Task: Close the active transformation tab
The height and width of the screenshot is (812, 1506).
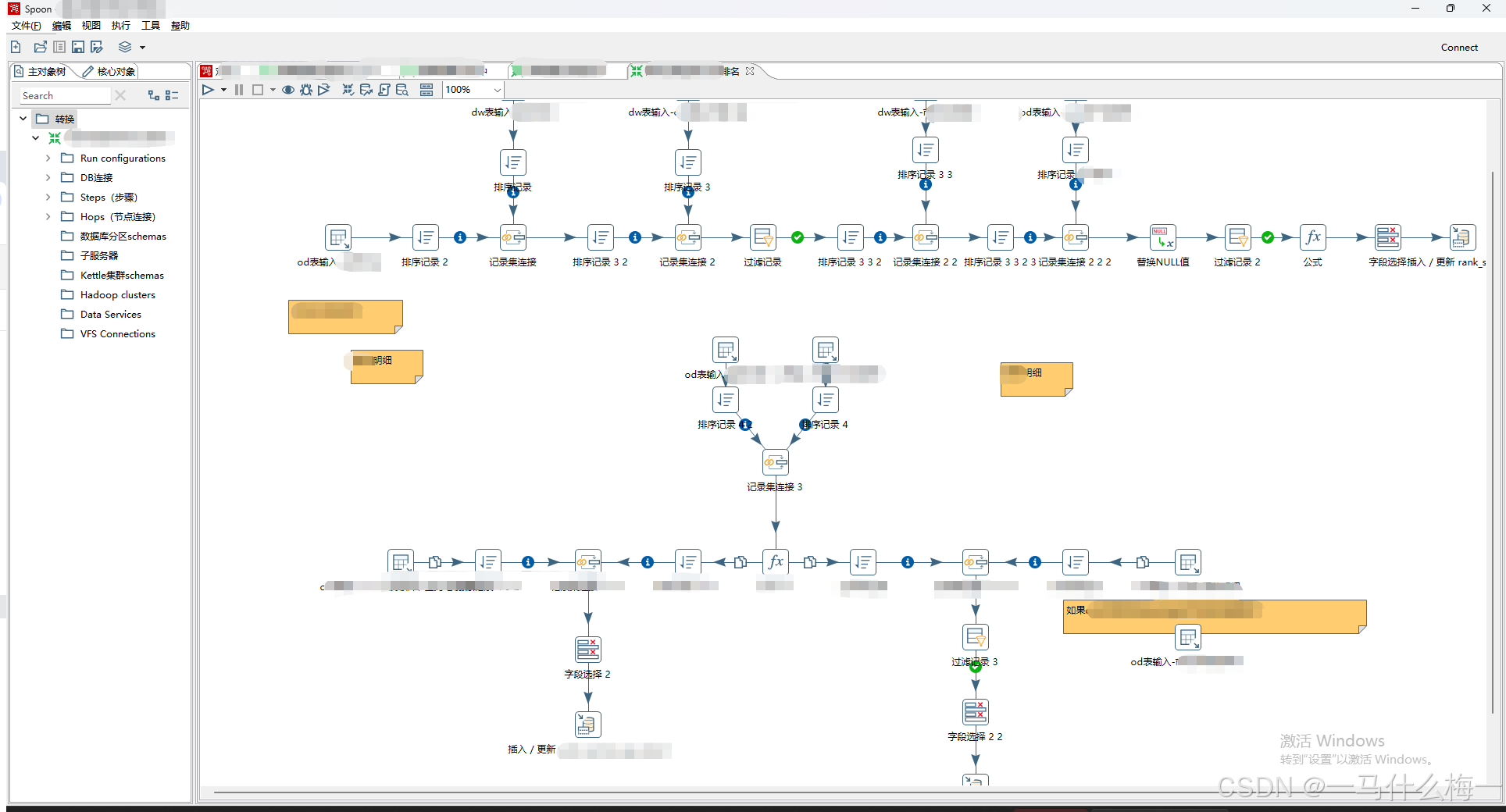Action: point(750,71)
